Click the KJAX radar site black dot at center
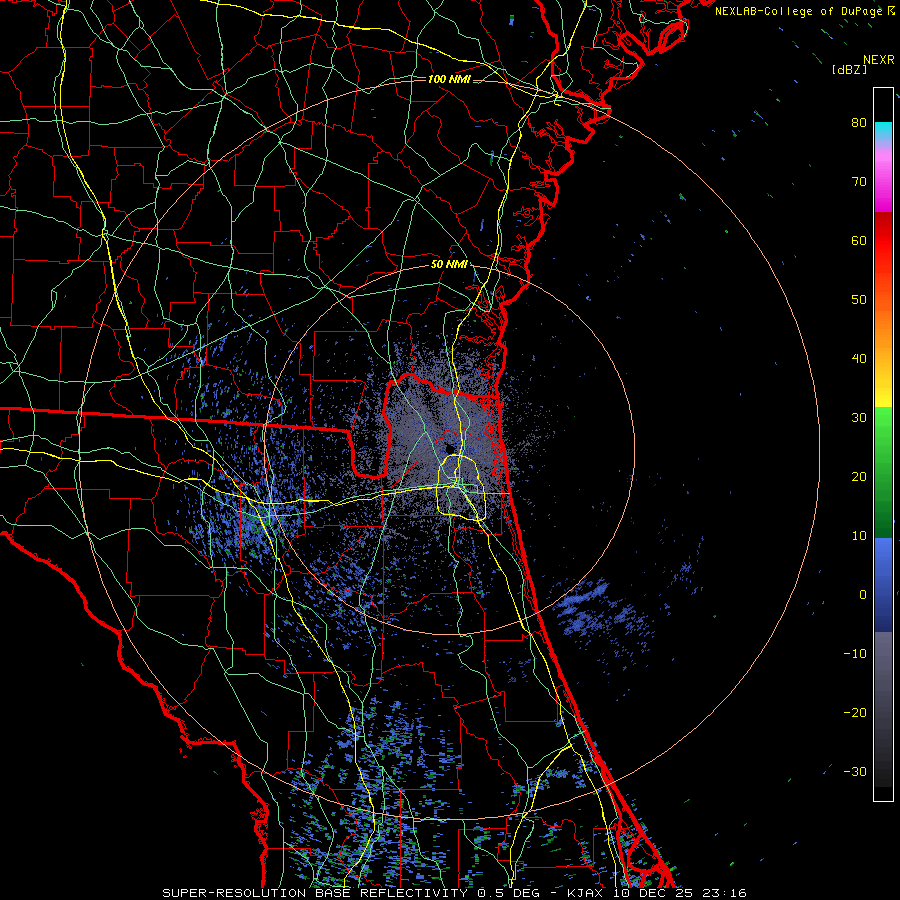The height and width of the screenshot is (900, 900). pos(449,448)
